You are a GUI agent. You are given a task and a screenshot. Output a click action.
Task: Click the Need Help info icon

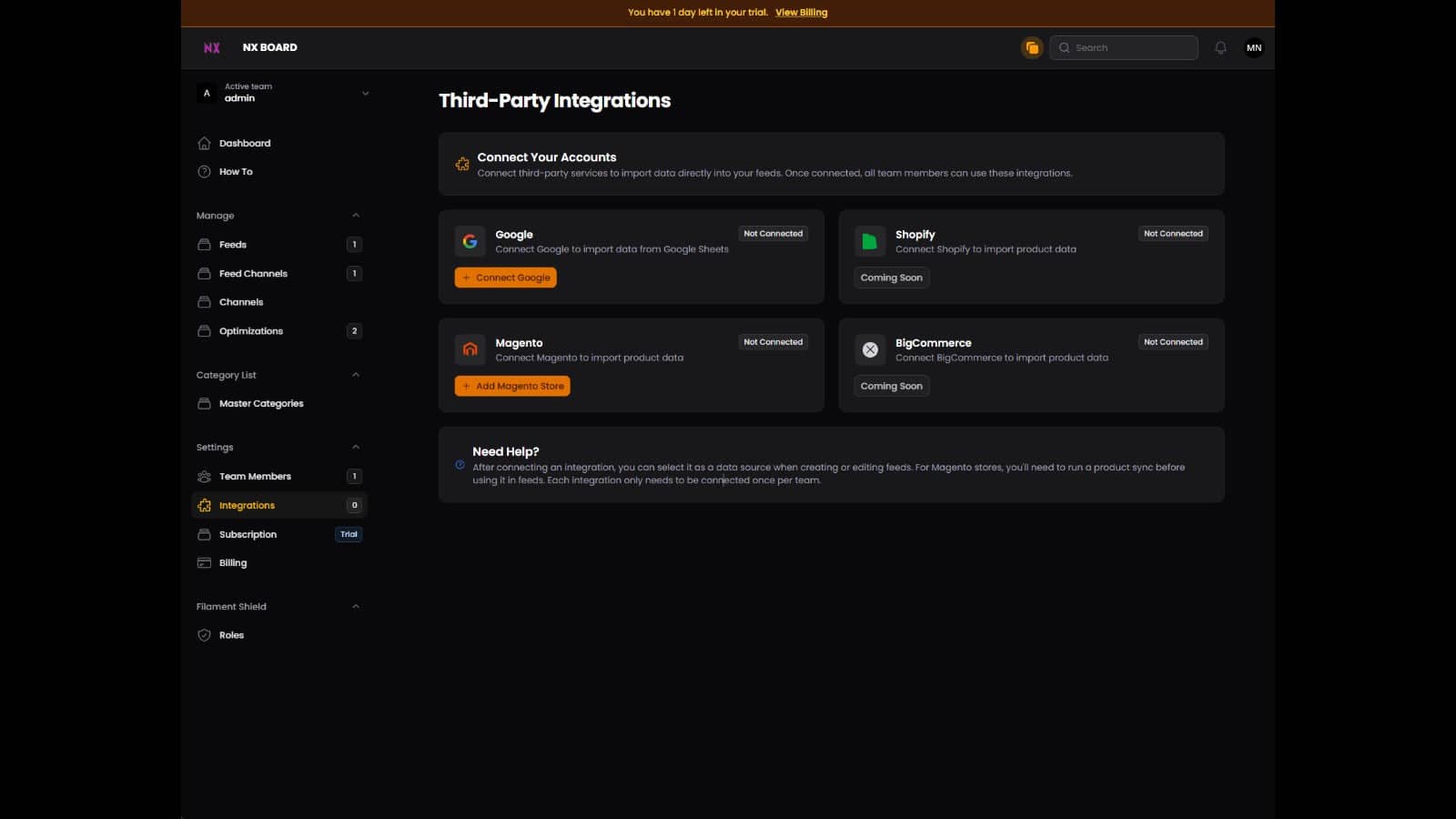point(460,464)
